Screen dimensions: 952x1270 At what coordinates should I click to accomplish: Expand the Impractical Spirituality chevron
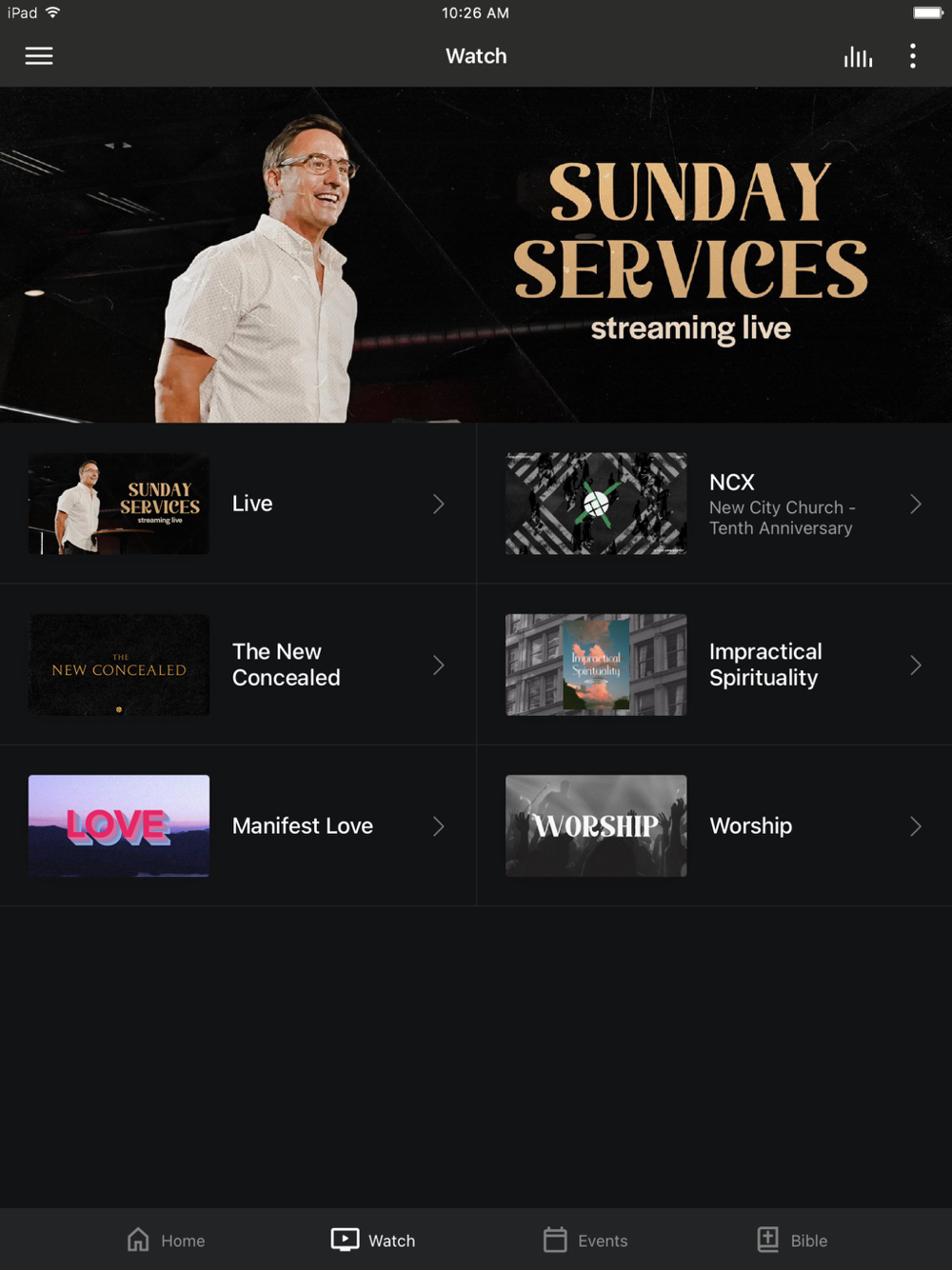(x=916, y=665)
